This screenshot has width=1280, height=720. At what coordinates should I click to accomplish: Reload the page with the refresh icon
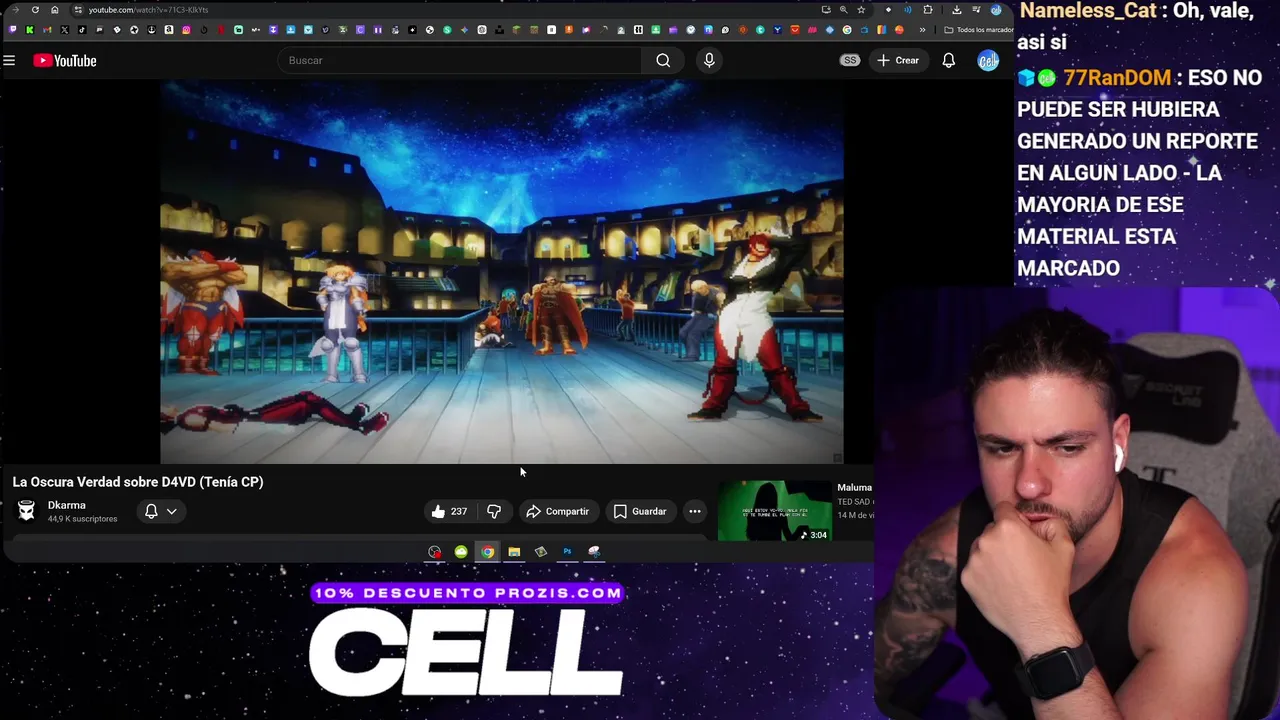[x=35, y=10]
